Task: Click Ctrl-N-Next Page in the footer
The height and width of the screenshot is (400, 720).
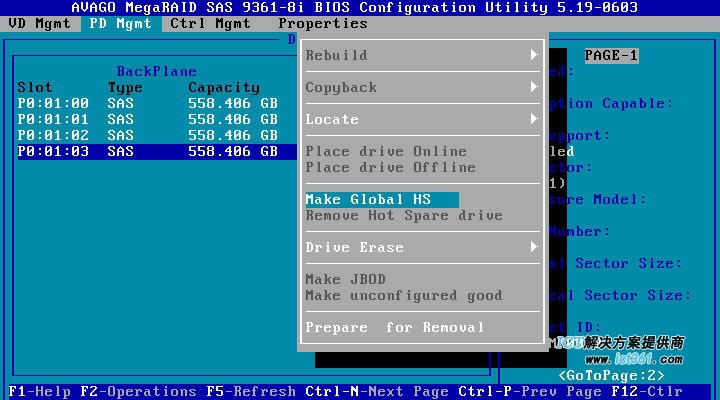Action: [377, 391]
